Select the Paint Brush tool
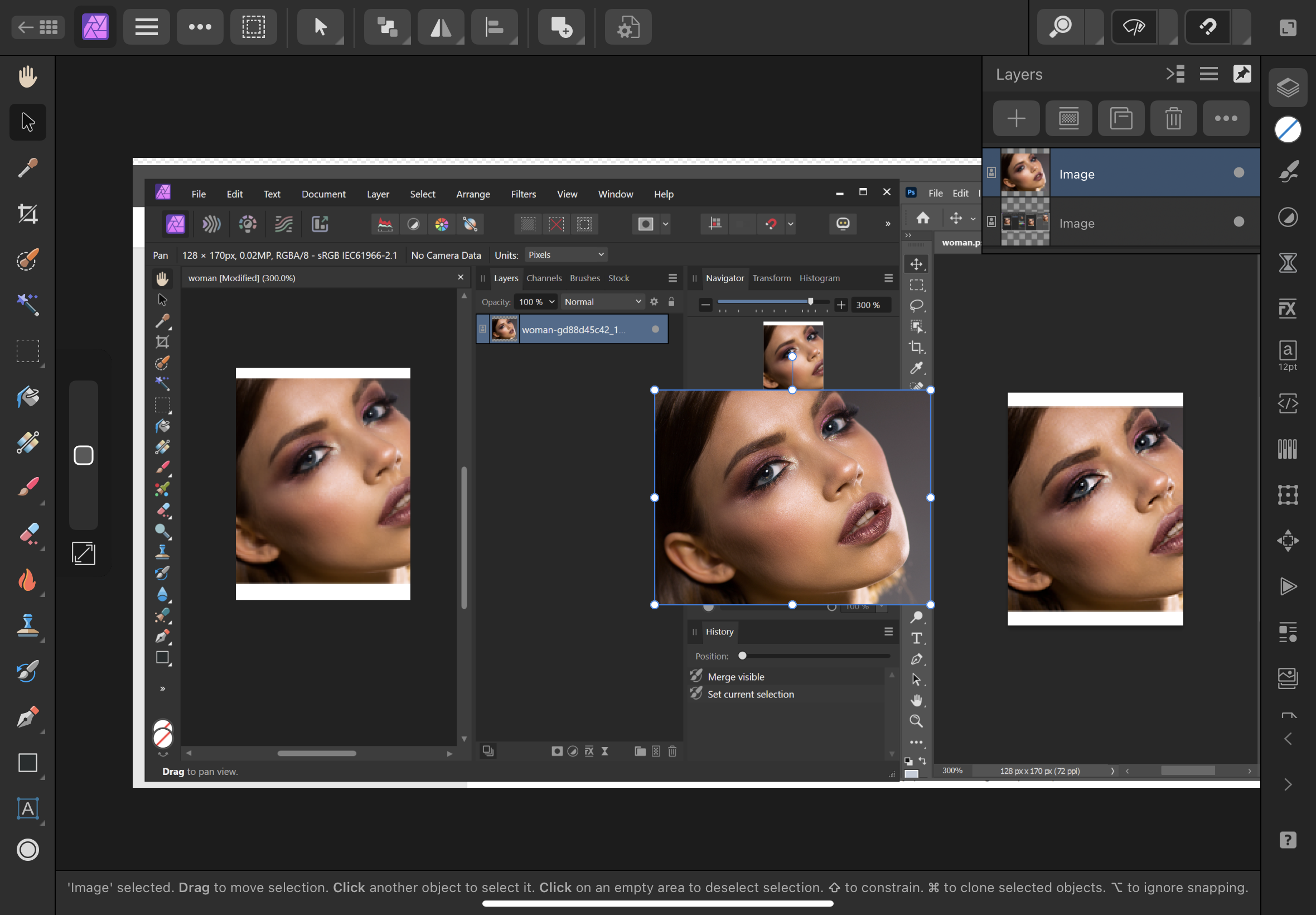 pos(27,488)
